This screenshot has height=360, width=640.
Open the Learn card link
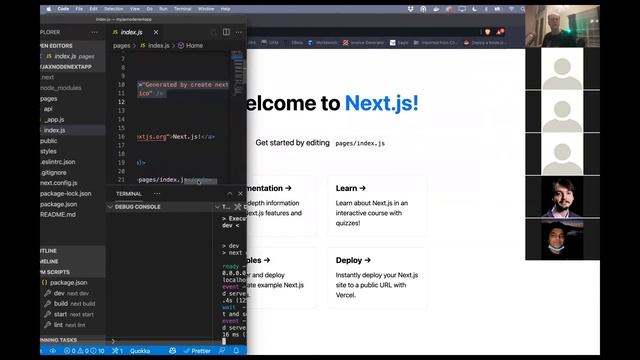click(x=377, y=206)
